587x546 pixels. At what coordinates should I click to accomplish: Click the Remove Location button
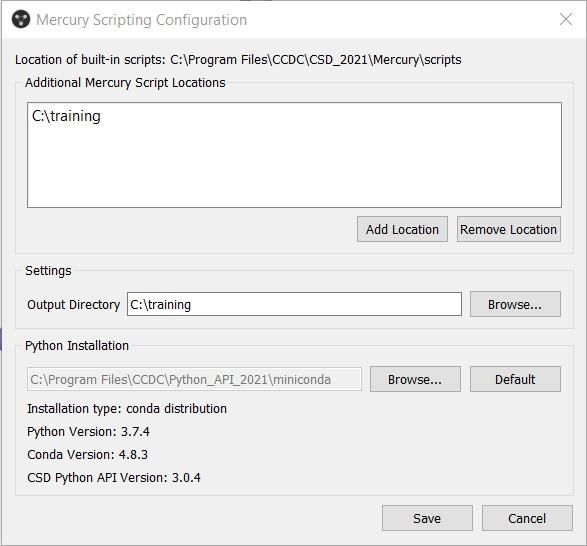(508, 229)
